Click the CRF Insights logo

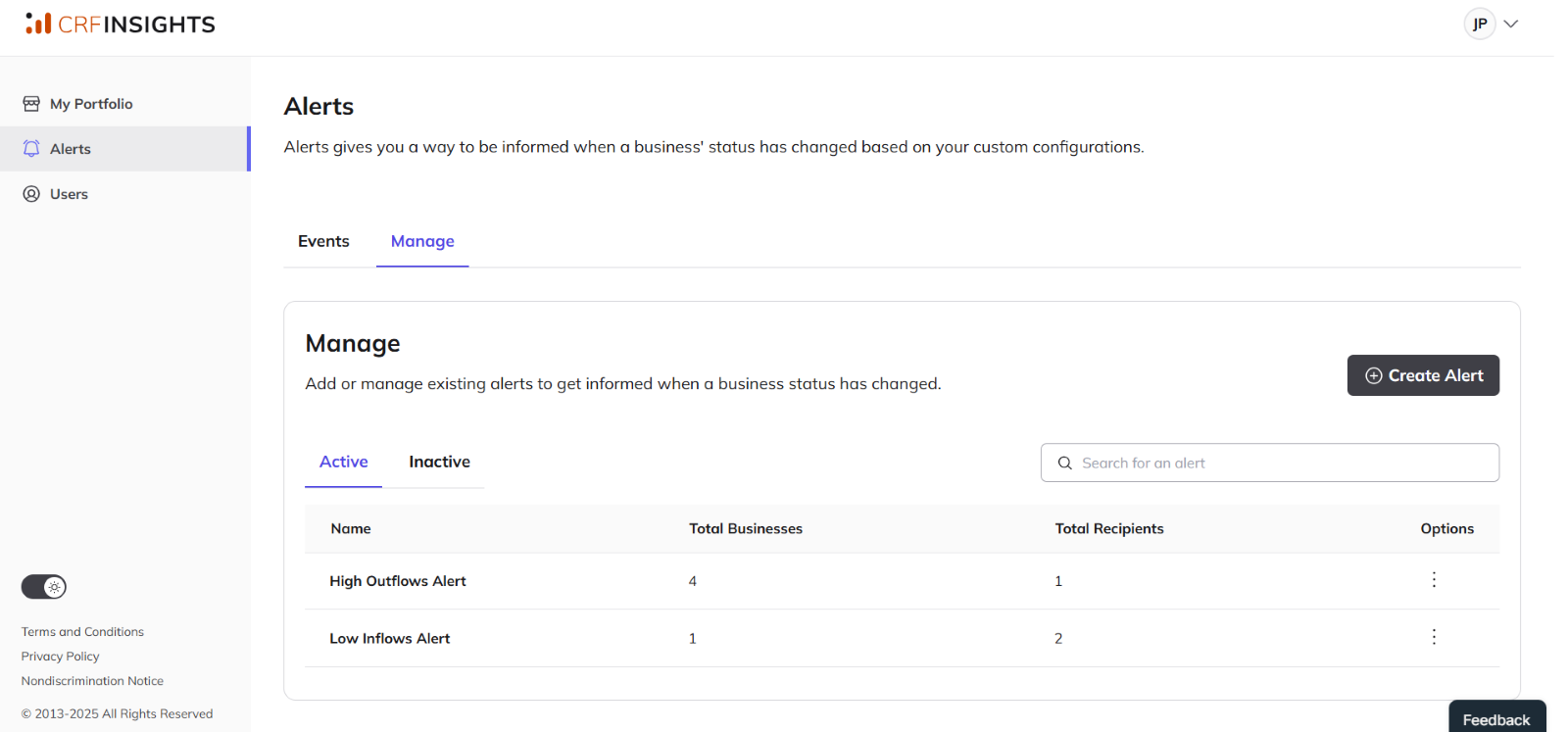[121, 24]
